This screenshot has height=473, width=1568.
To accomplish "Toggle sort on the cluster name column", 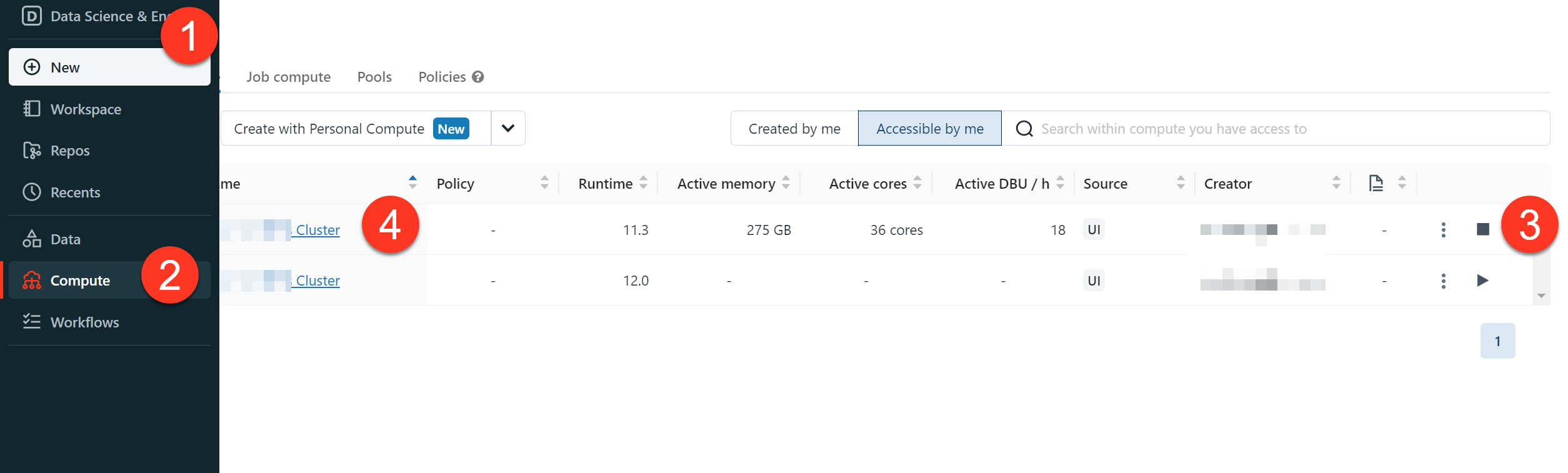I will (413, 182).
